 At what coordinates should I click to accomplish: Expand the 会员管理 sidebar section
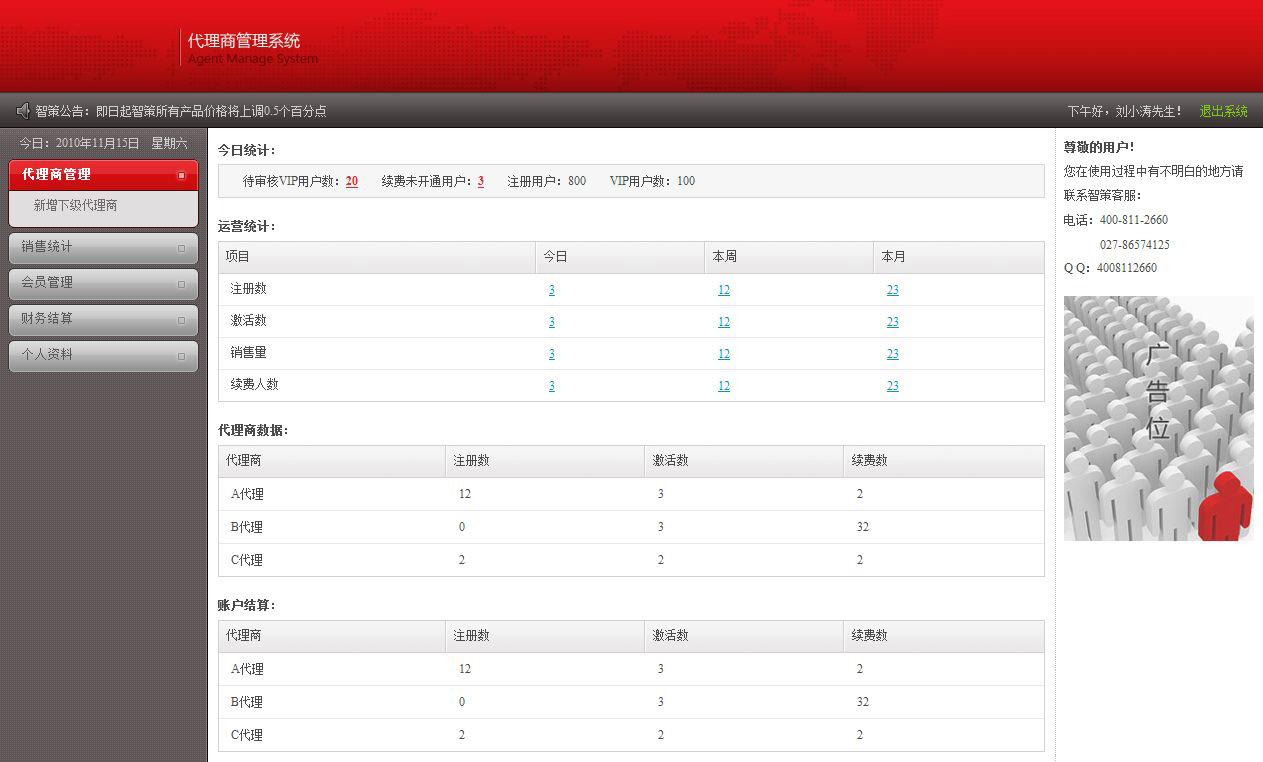tap(103, 283)
